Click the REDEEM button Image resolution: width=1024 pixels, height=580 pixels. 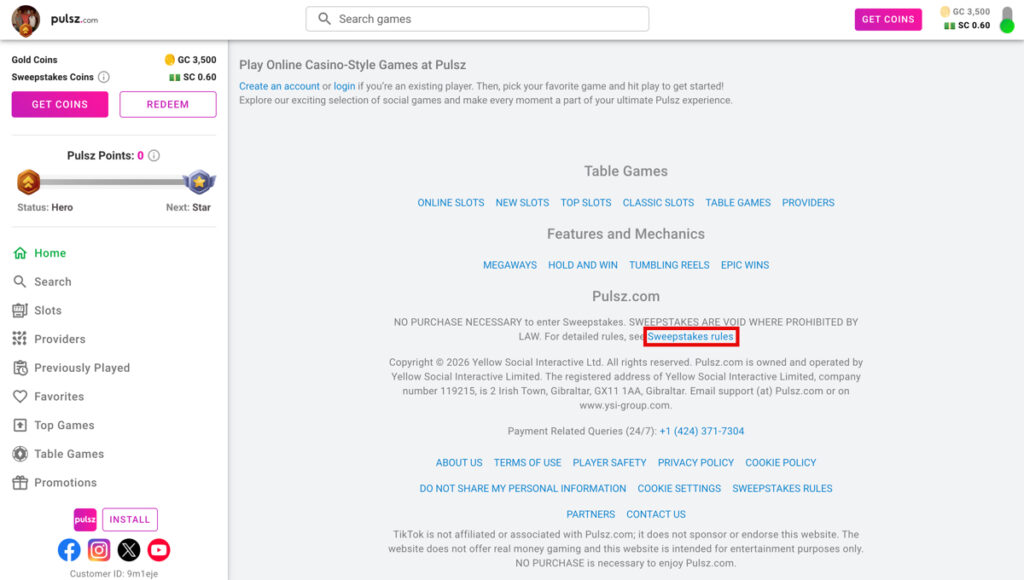168,105
